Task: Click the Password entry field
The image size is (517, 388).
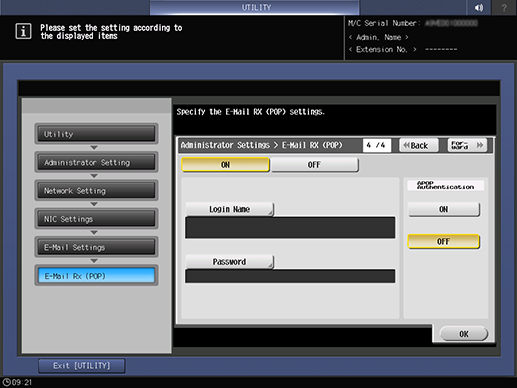Action: [290, 276]
